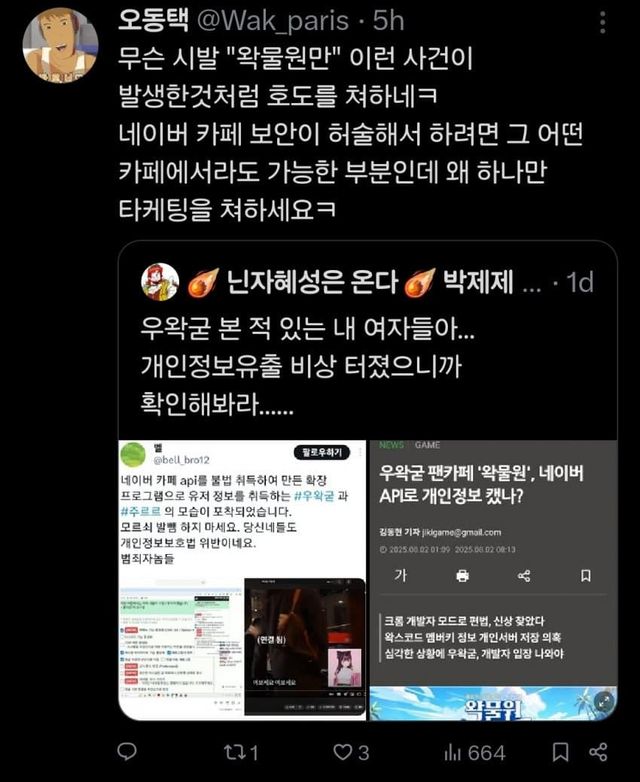Click the article's font size 가 icon
This screenshot has width=640, height=782.
pyautogui.click(x=401, y=576)
